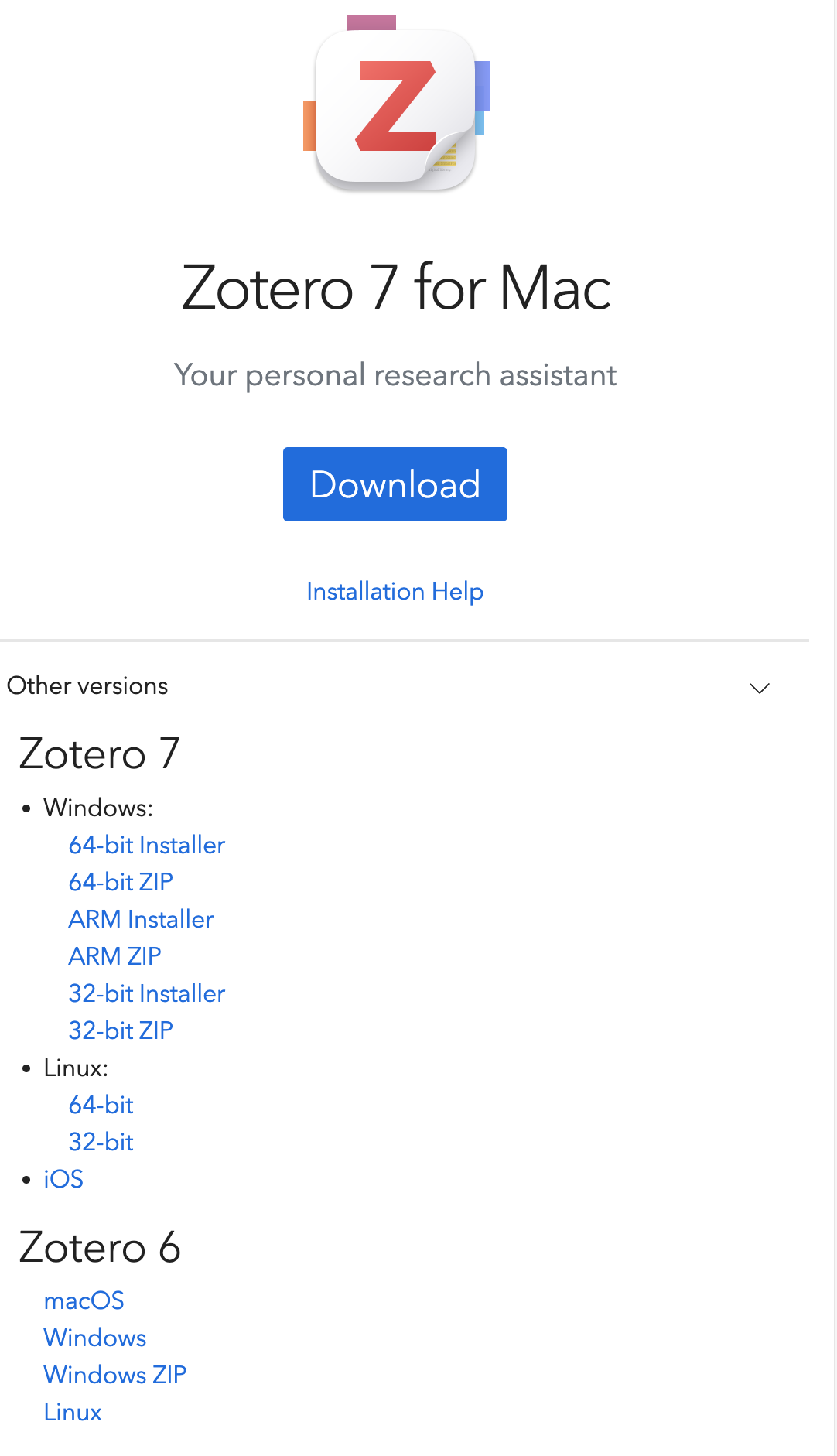837x1456 pixels.
Task: Download Windows 32-bit ZIP
Action: coord(121,1030)
